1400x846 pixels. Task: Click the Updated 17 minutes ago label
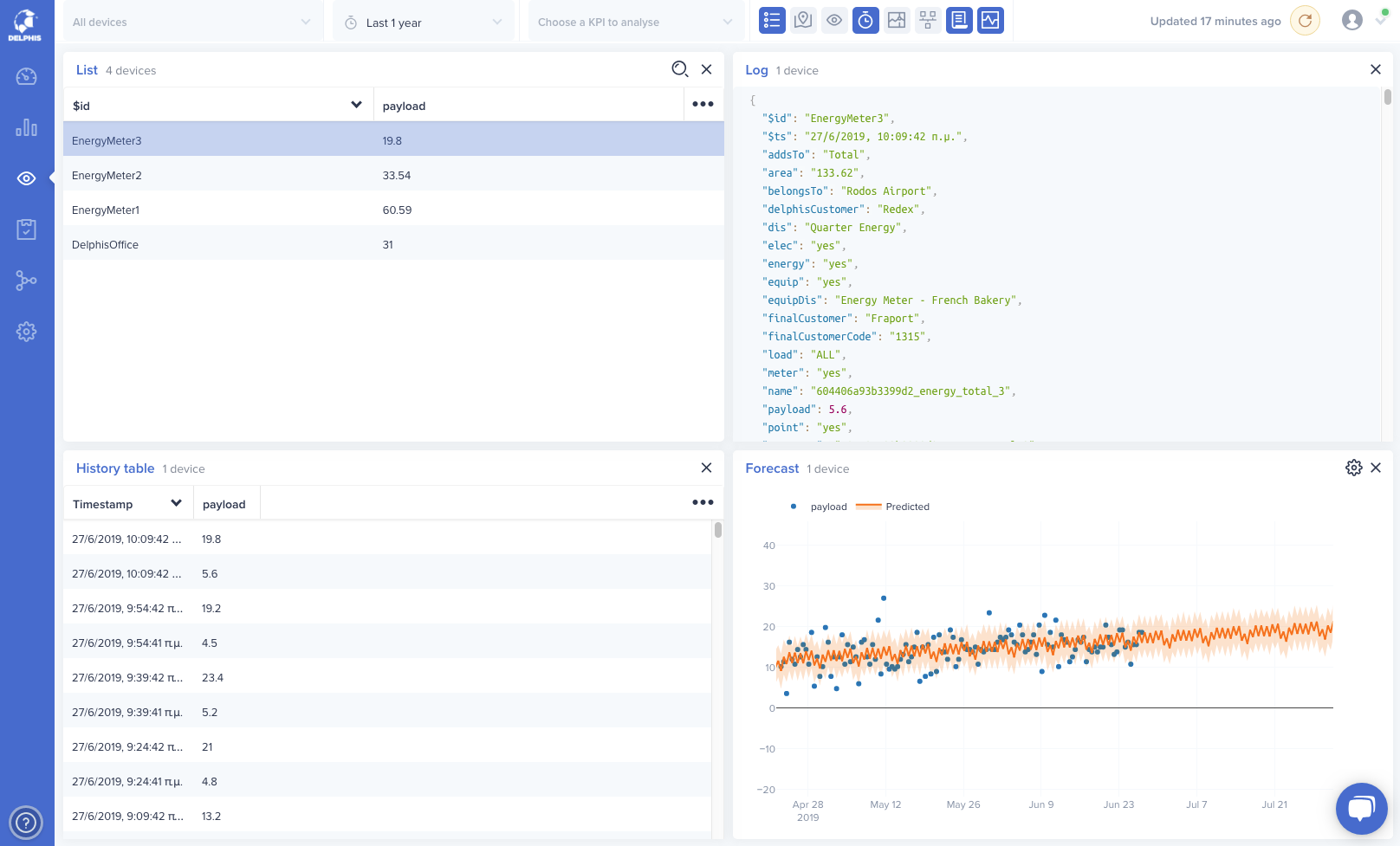pos(1215,21)
